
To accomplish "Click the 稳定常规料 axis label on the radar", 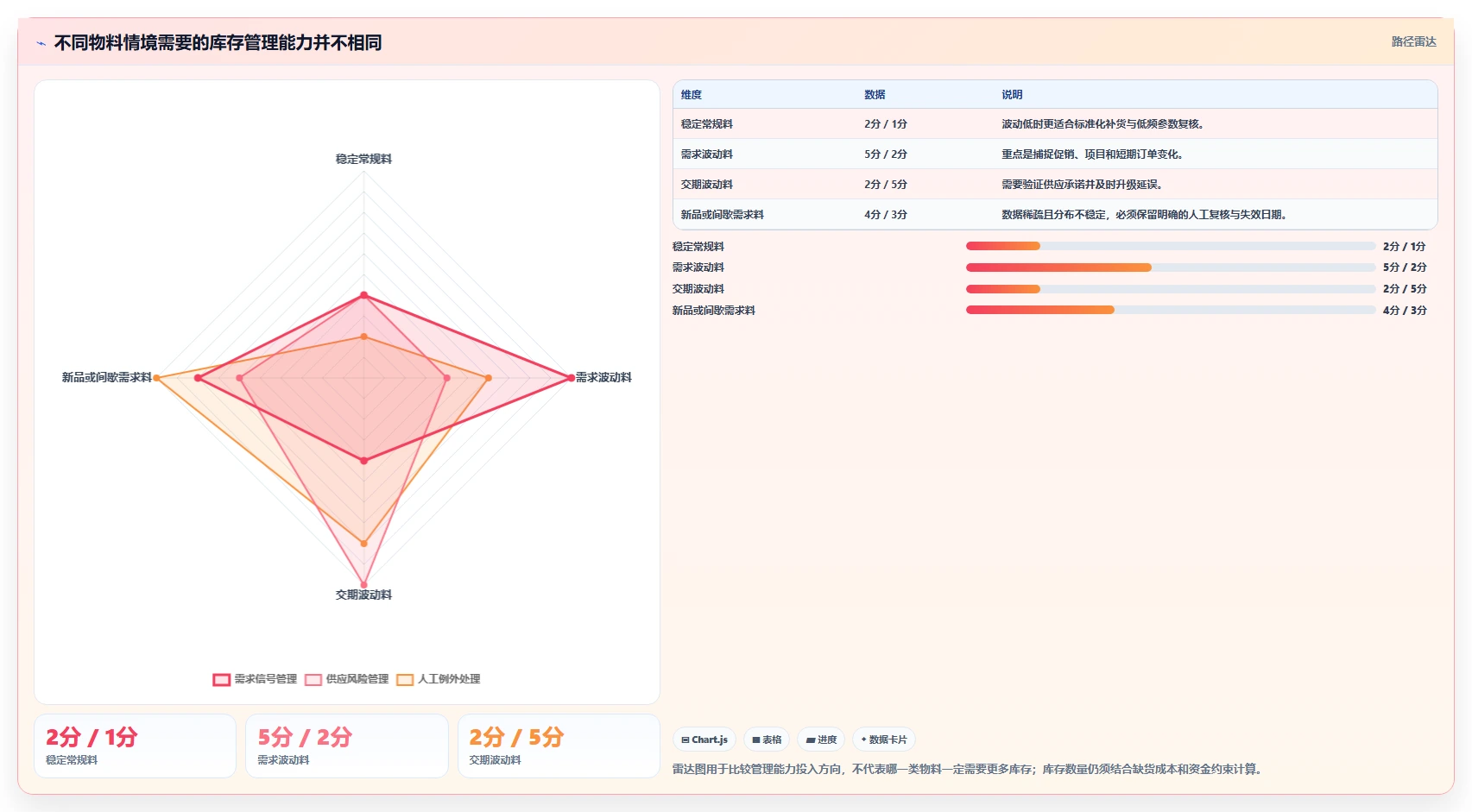I will click(363, 159).
